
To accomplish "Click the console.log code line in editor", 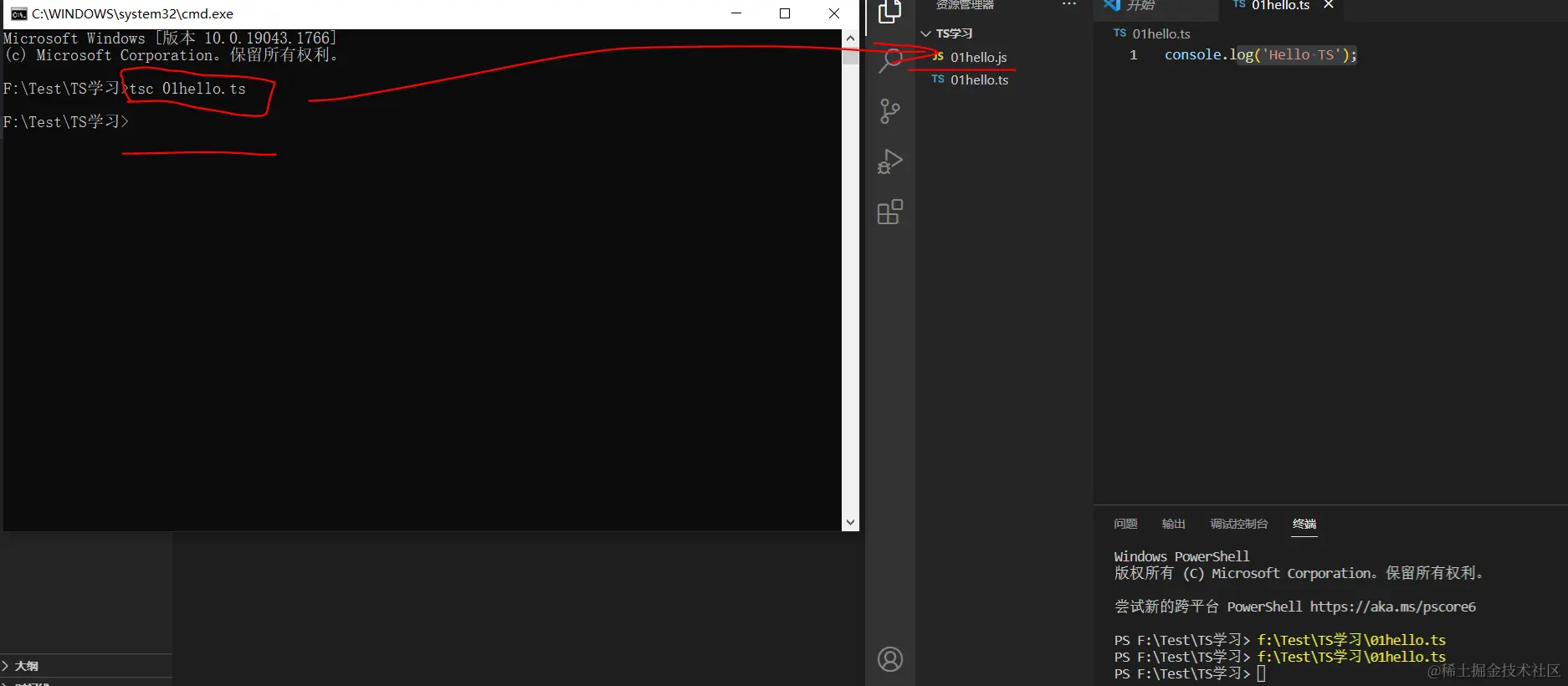I will [x=1260, y=55].
